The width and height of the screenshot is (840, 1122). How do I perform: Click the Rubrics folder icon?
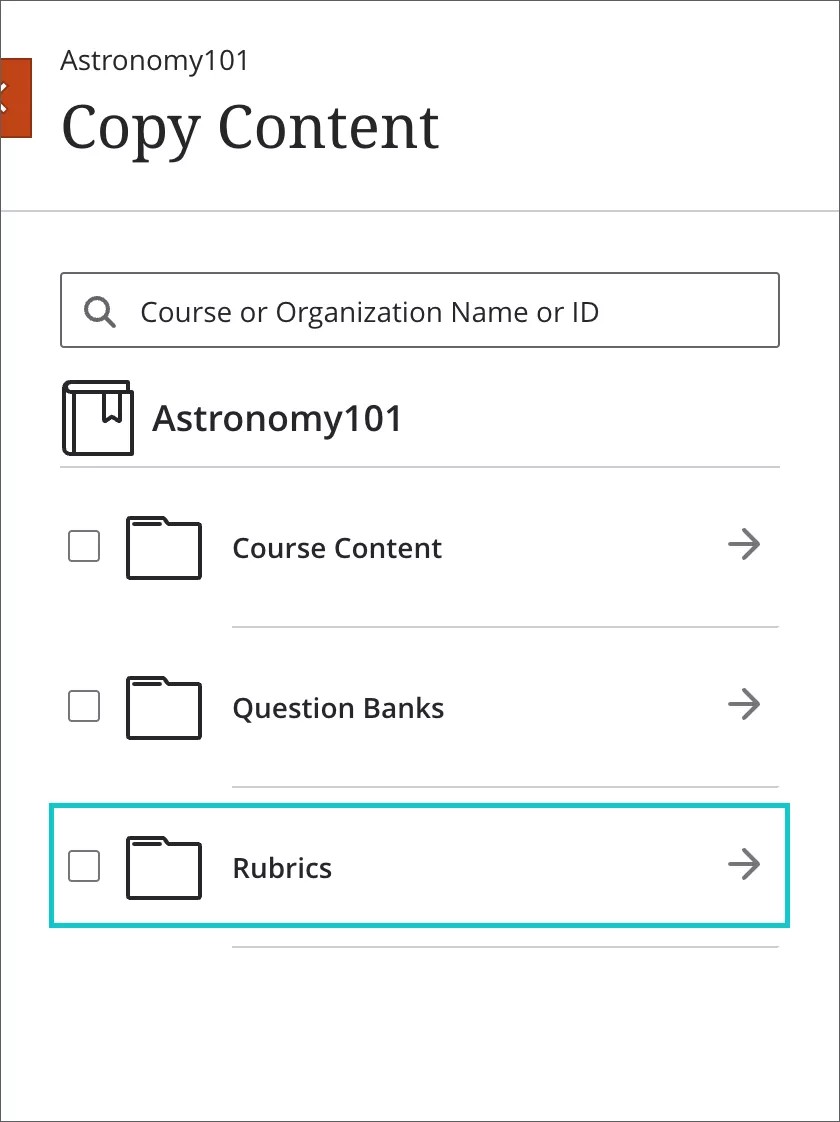pos(163,868)
